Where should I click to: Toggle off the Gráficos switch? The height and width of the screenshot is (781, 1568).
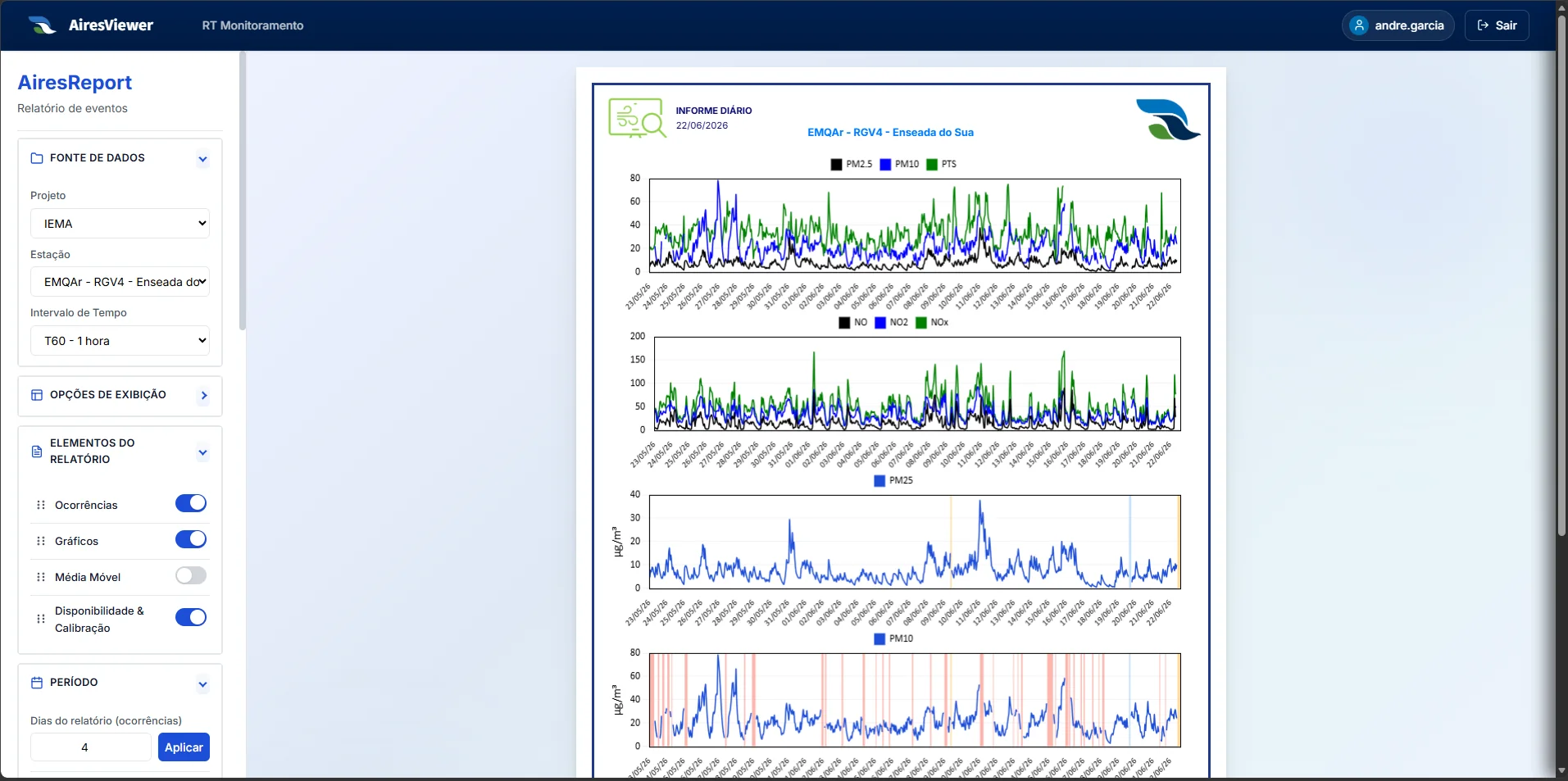click(x=191, y=539)
